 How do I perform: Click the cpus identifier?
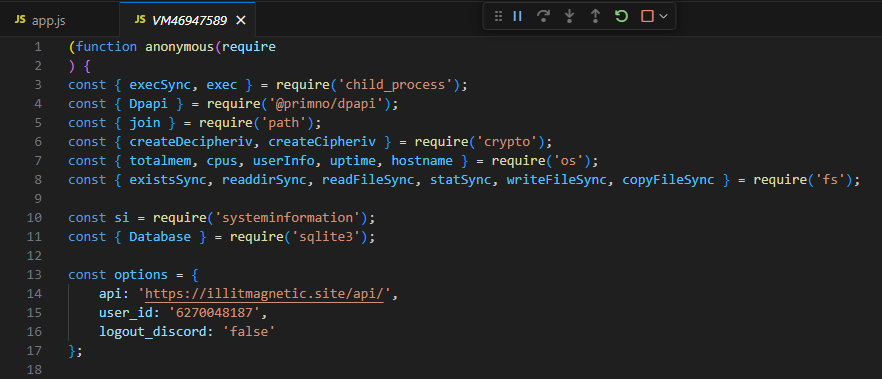222,161
